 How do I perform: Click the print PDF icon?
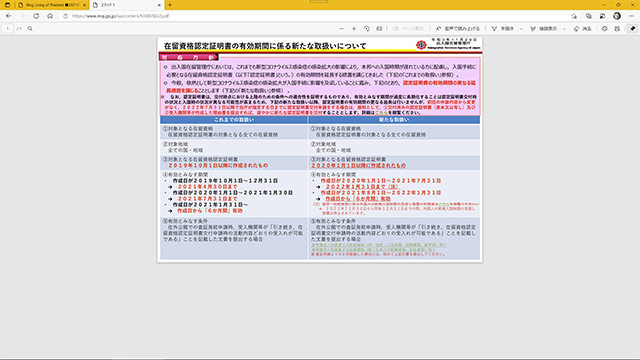pos(604,29)
